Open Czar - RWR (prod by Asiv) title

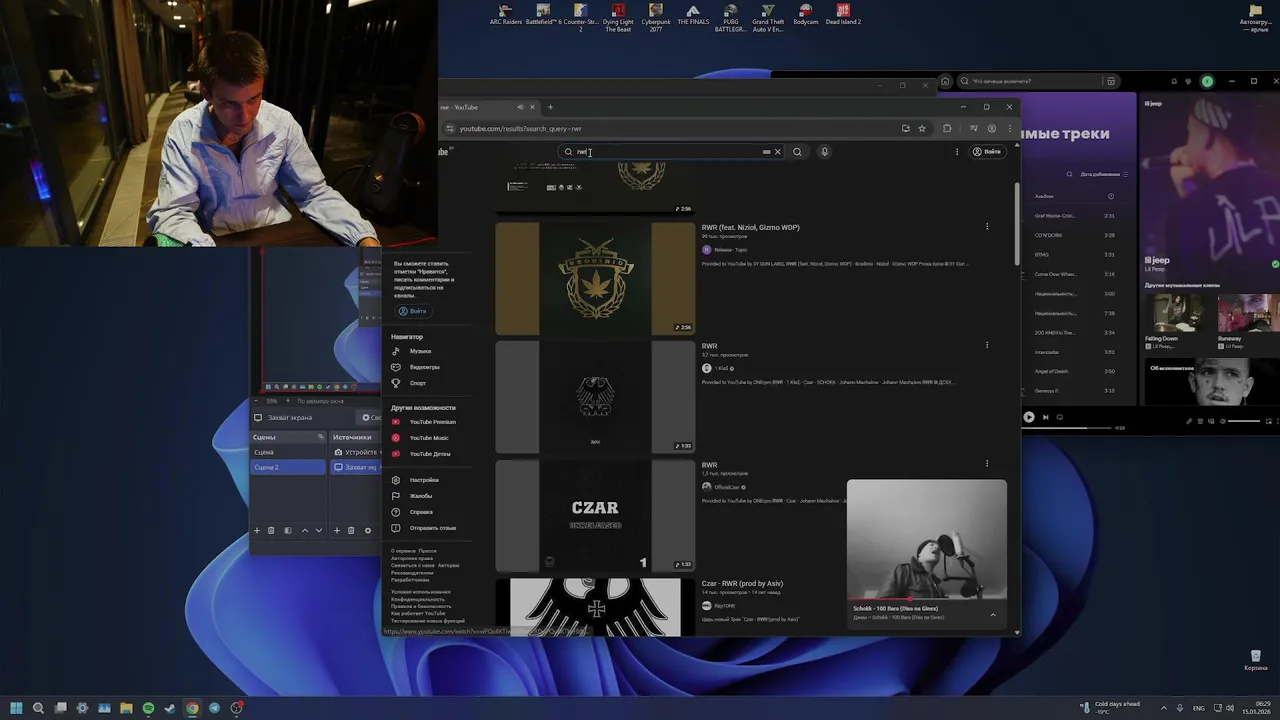point(742,583)
